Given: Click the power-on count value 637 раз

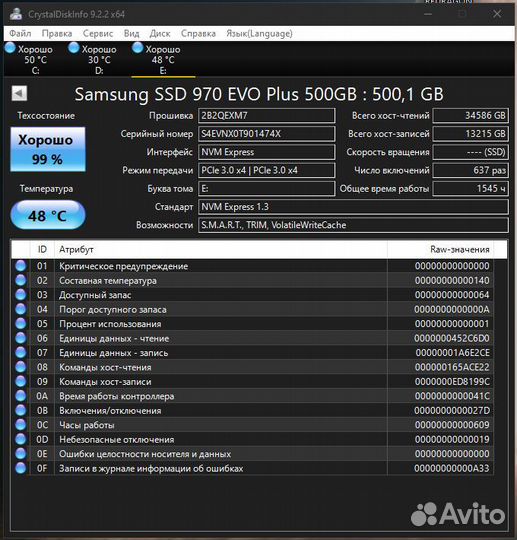Looking at the screenshot, I should click(x=471, y=170).
